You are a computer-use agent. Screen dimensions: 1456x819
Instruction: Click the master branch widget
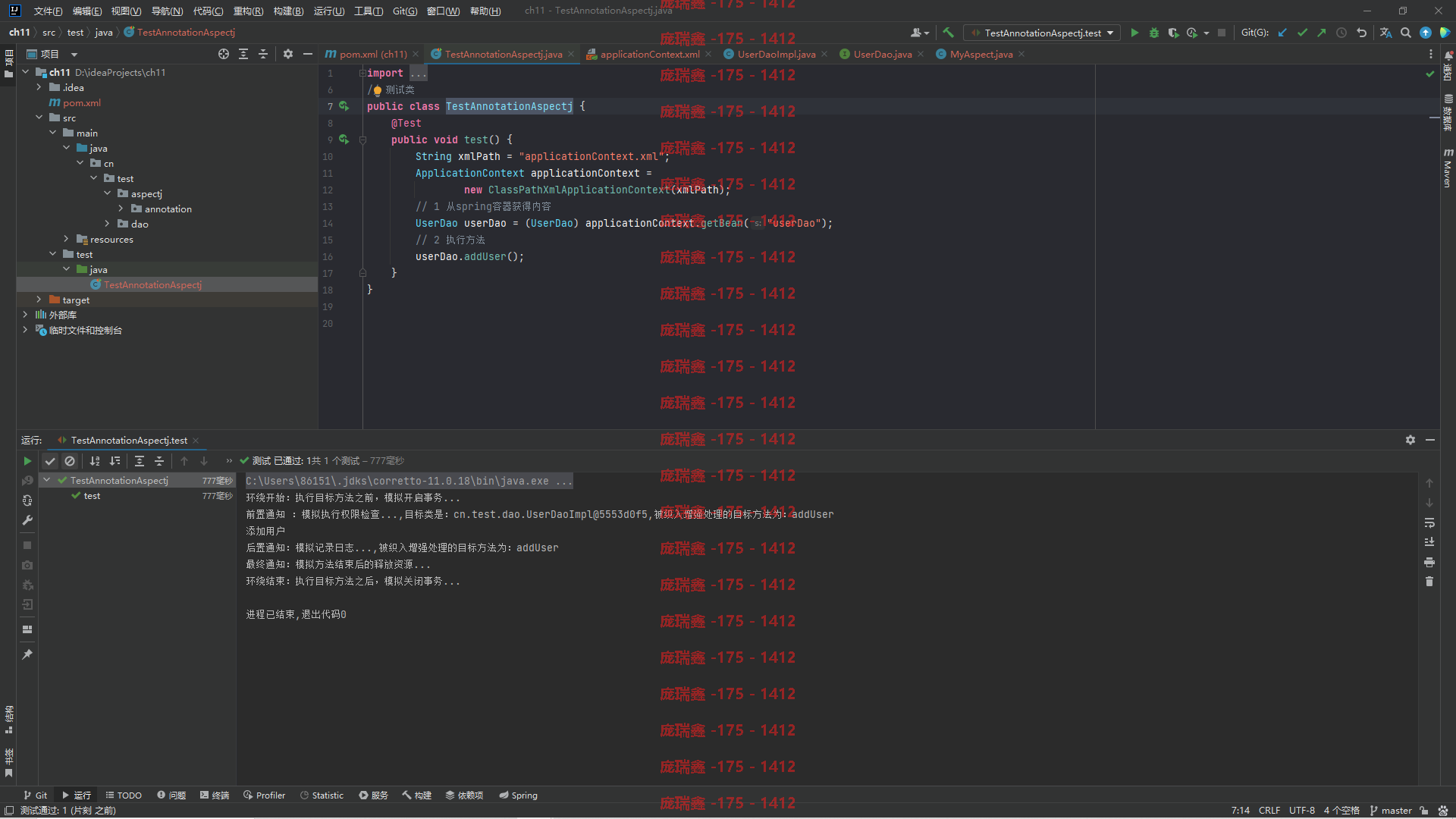(x=1391, y=811)
